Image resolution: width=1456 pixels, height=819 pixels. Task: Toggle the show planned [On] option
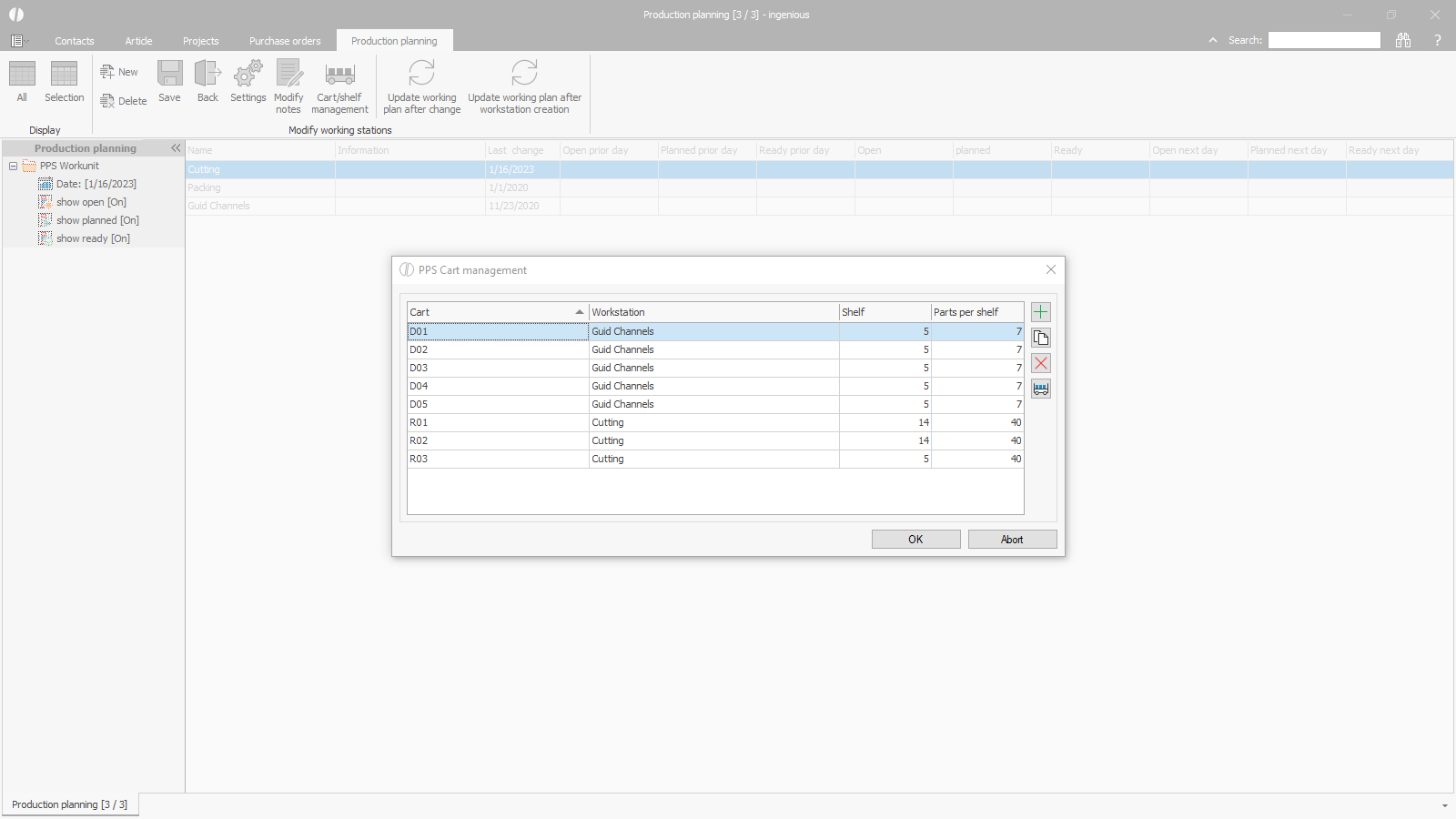(97, 220)
